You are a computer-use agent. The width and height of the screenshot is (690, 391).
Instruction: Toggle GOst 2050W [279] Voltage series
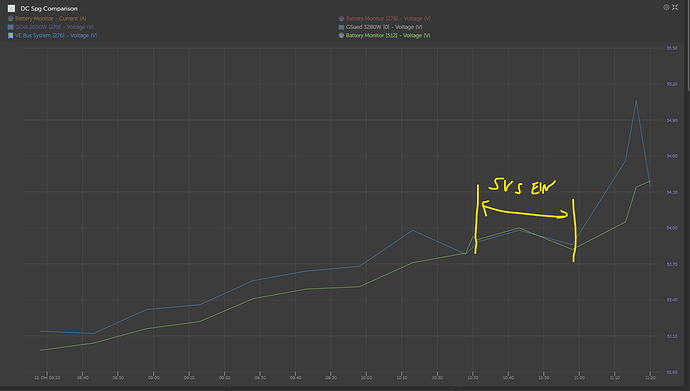click(x=54, y=27)
